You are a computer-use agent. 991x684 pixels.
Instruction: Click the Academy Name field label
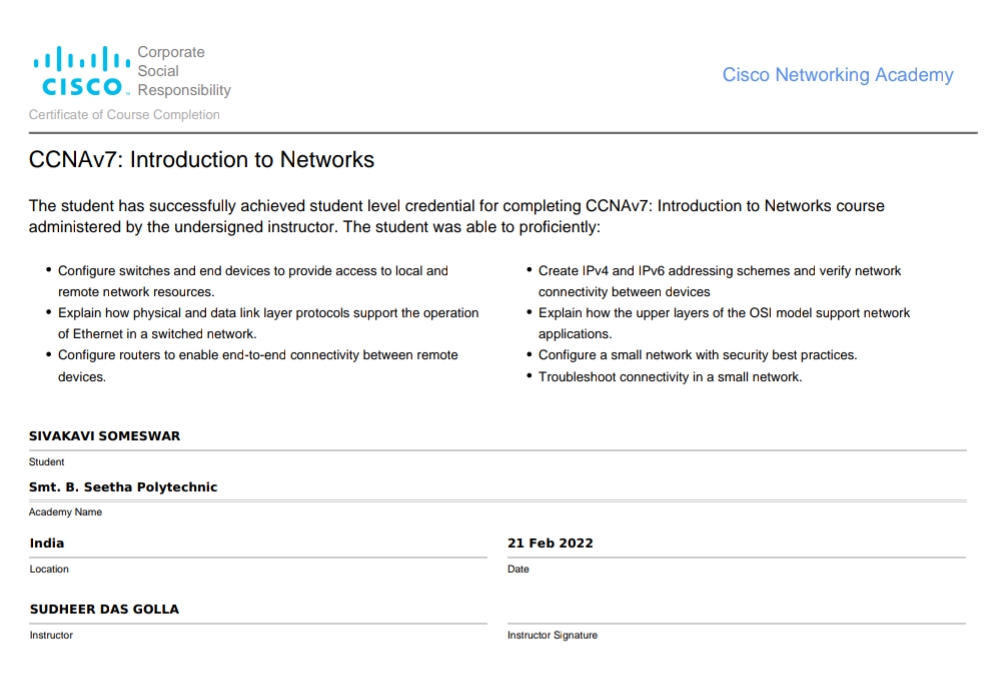click(65, 512)
